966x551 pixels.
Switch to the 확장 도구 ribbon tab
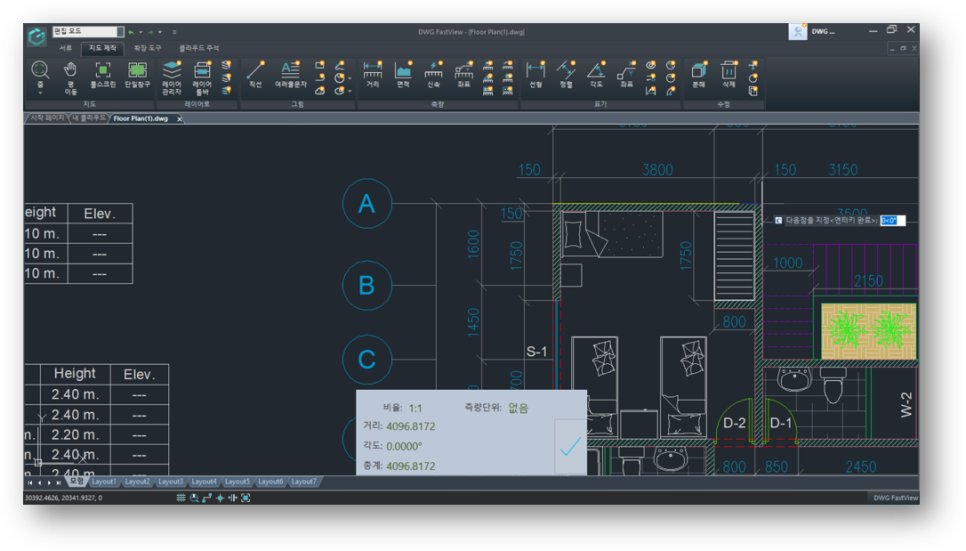pyautogui.click(x=147, y=48)
